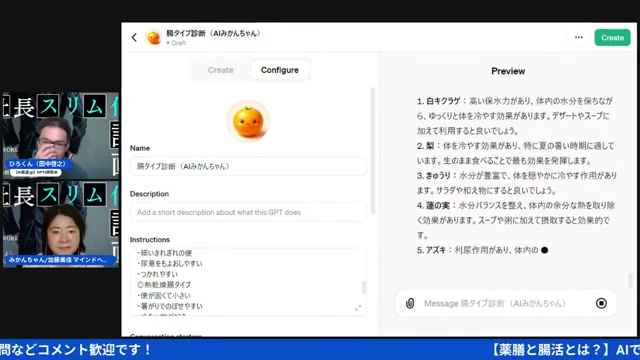The width and height of the screenshot is (640, 360).
Task: Click the orange mandarin profile image
Action: point(248,121)
